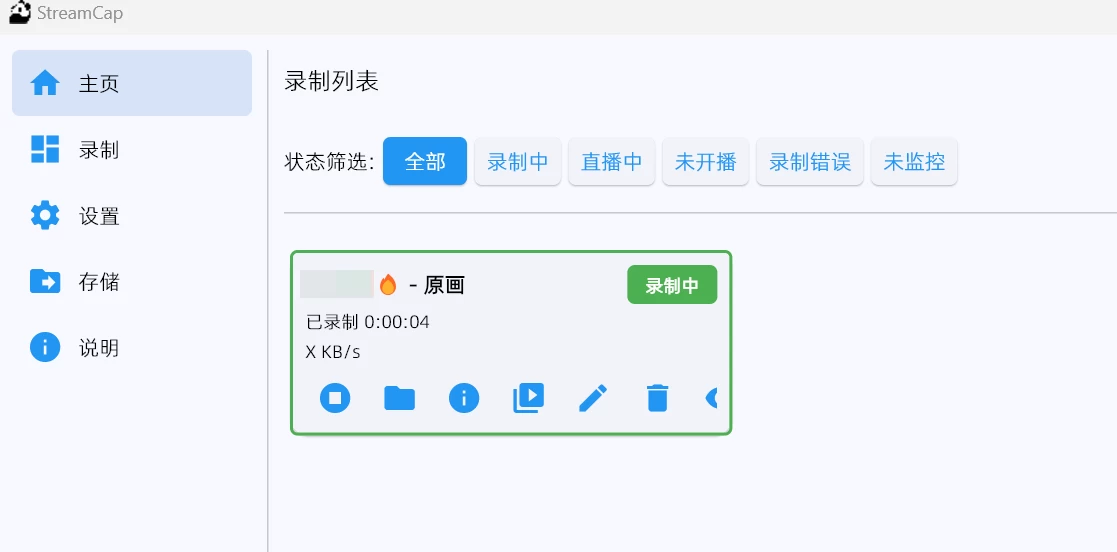The width and height of the screenshot is (1117, 552).
Task: Stop the current recording with the stop icon
Action: tap(336, 398)
